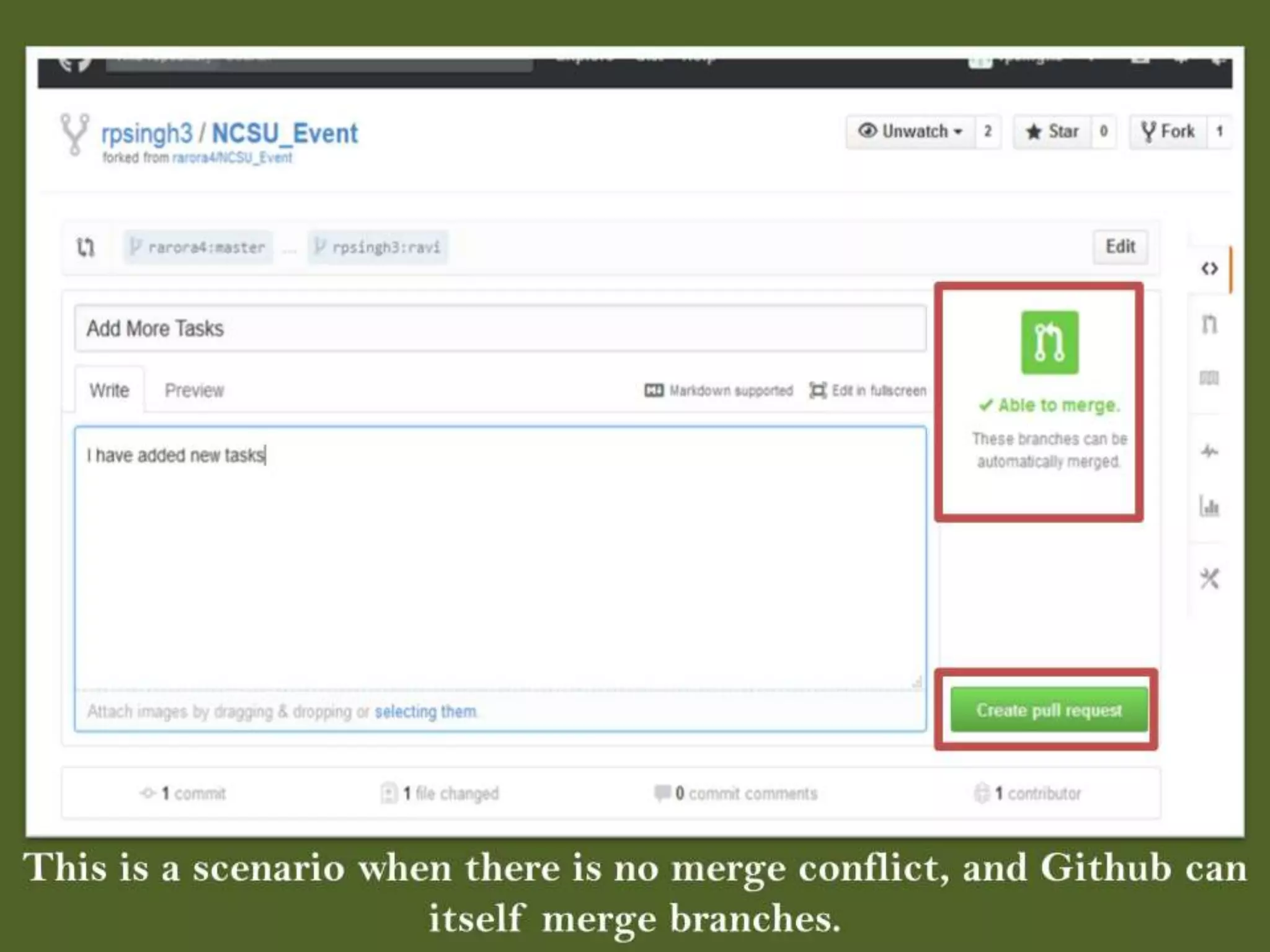Open the selecting them attach link
Viewport: 1270px width, 952px height.
pyautogui.click(x=425, y=712)
